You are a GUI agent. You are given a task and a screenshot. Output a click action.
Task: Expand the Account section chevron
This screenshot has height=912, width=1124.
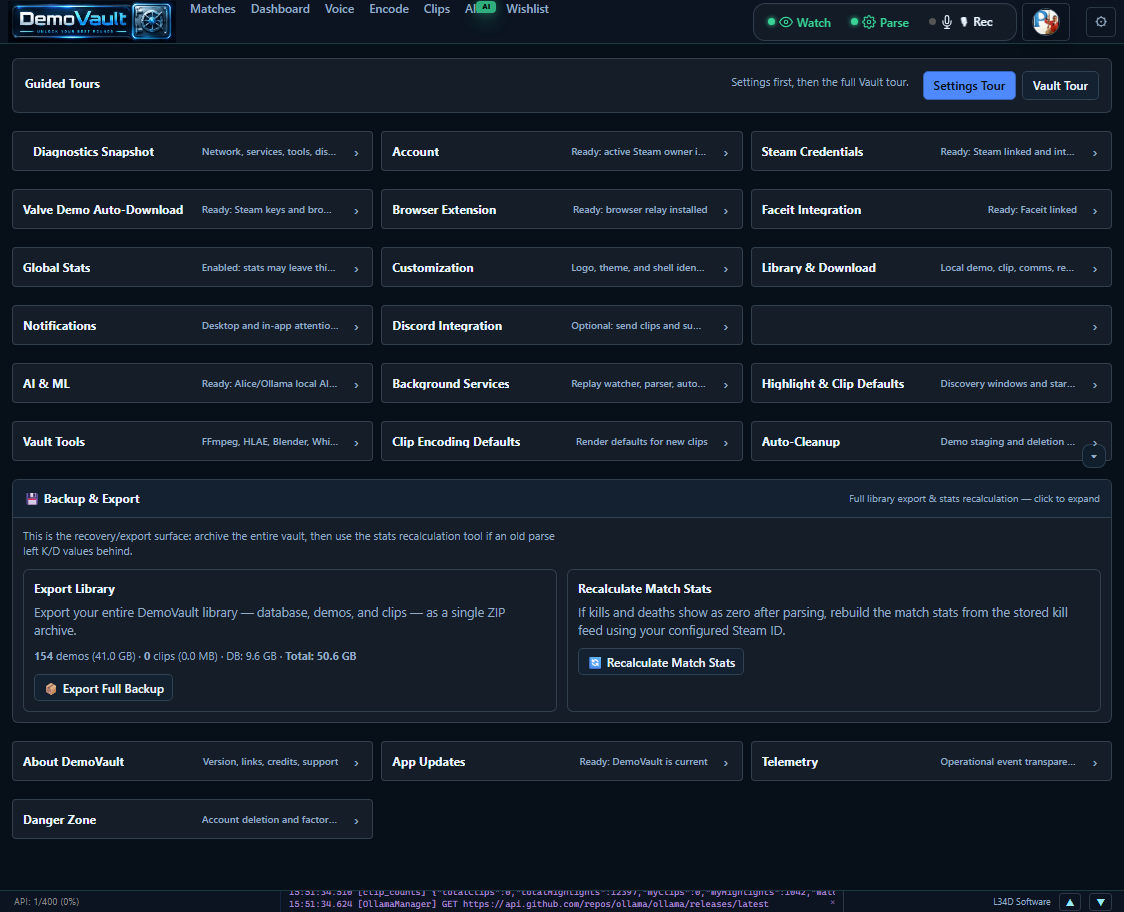(725, 152)
